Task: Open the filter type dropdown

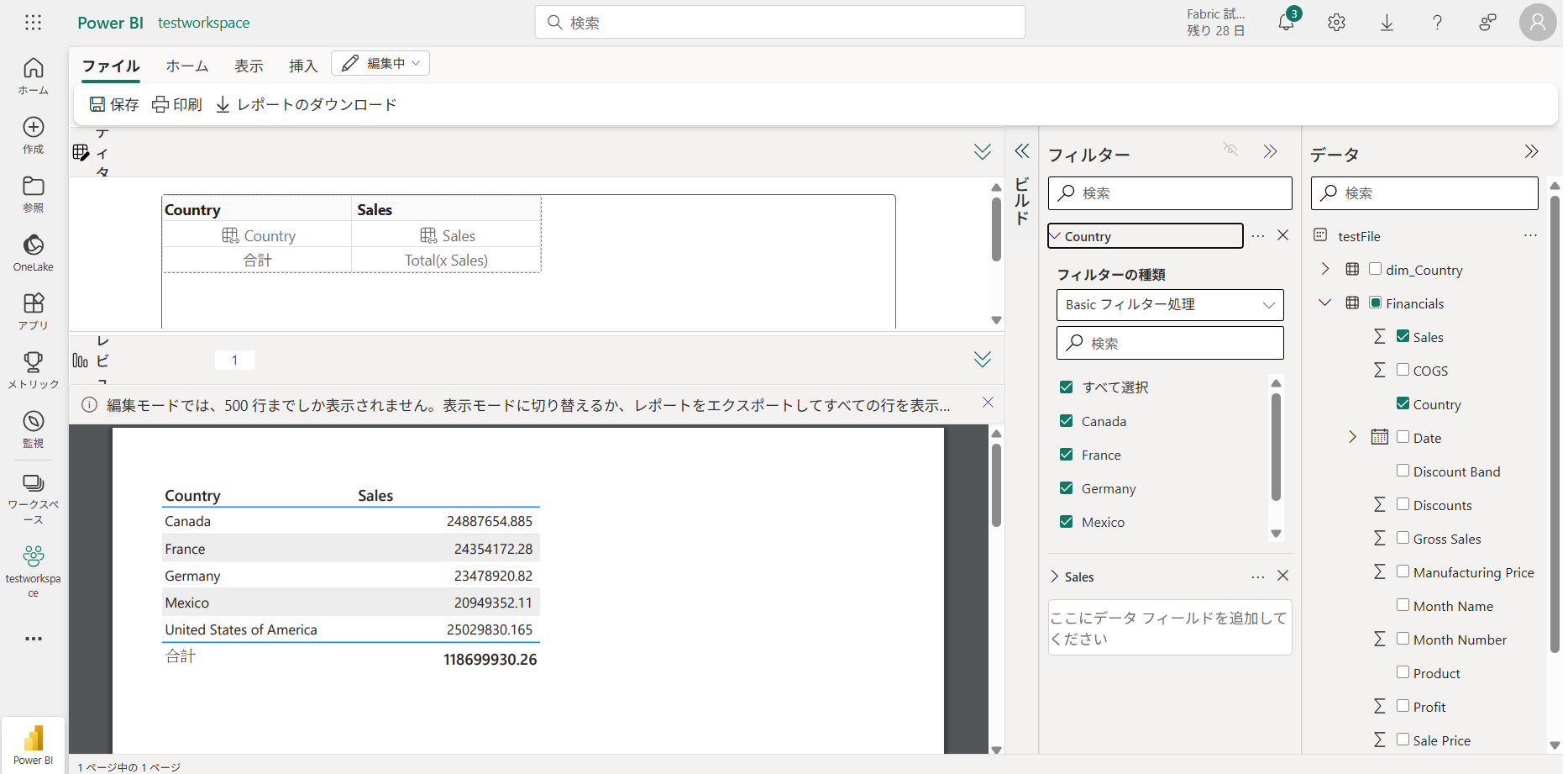Action: coord(1170,305)
